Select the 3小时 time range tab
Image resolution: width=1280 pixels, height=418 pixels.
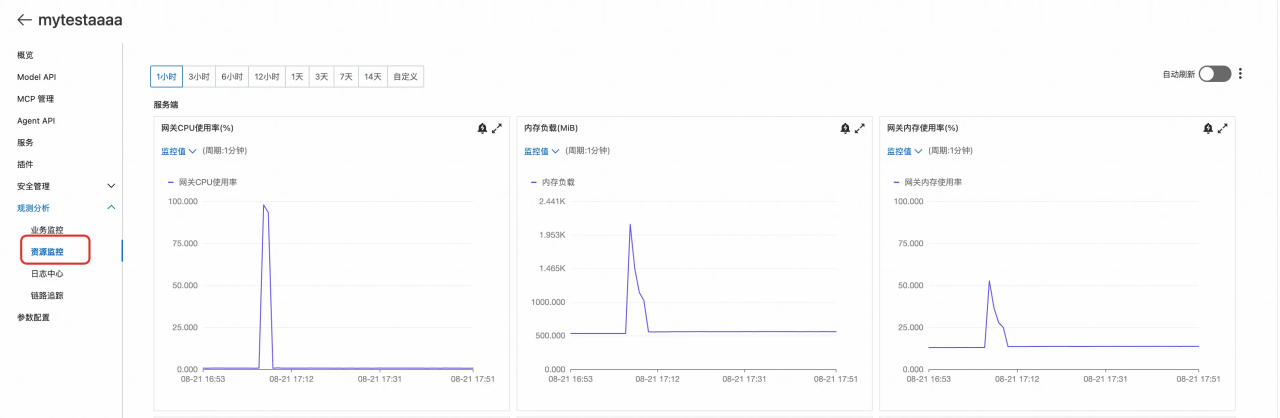199,76
